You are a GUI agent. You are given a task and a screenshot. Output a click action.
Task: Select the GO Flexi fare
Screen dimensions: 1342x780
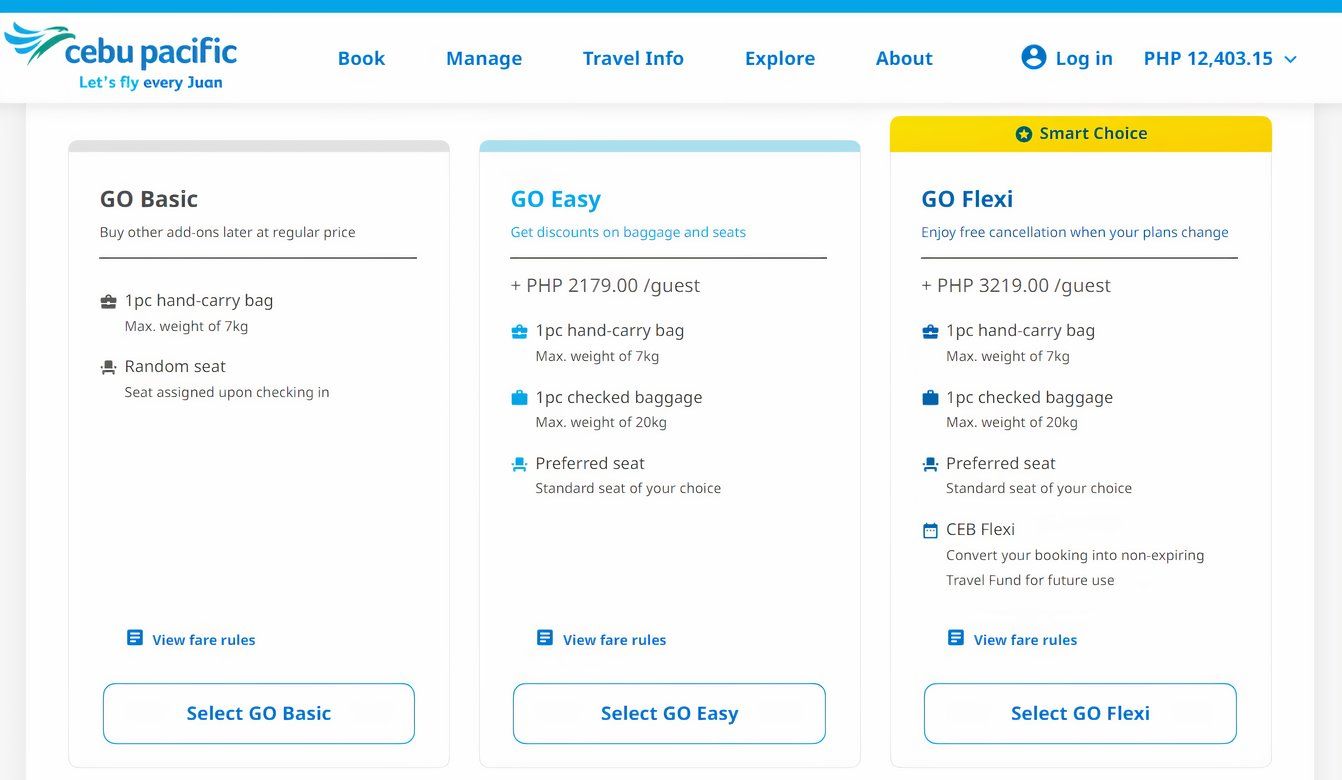pos(1079,713)
